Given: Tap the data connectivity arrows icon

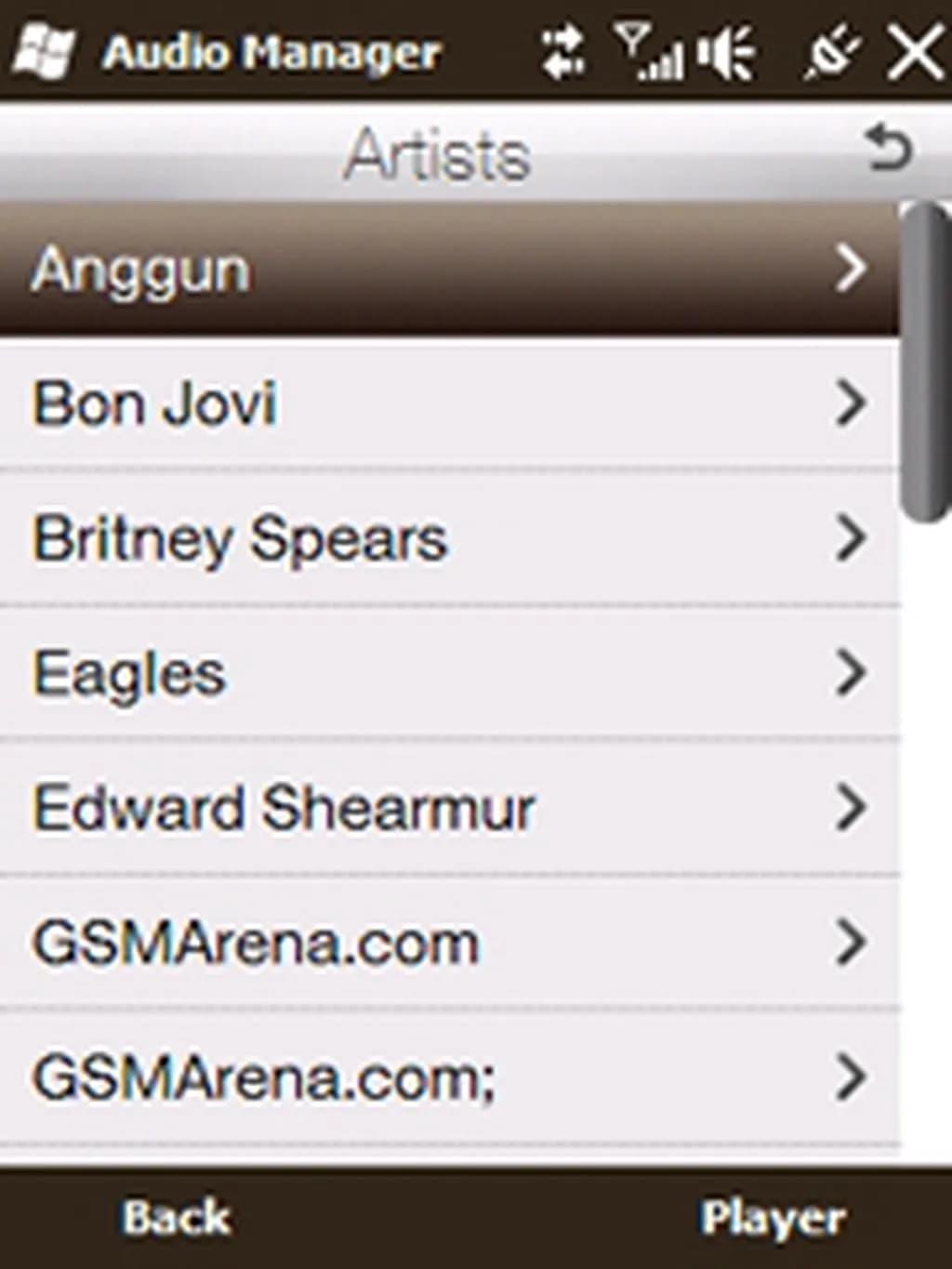Looking at the screenshot, I should tap(564, 51).
